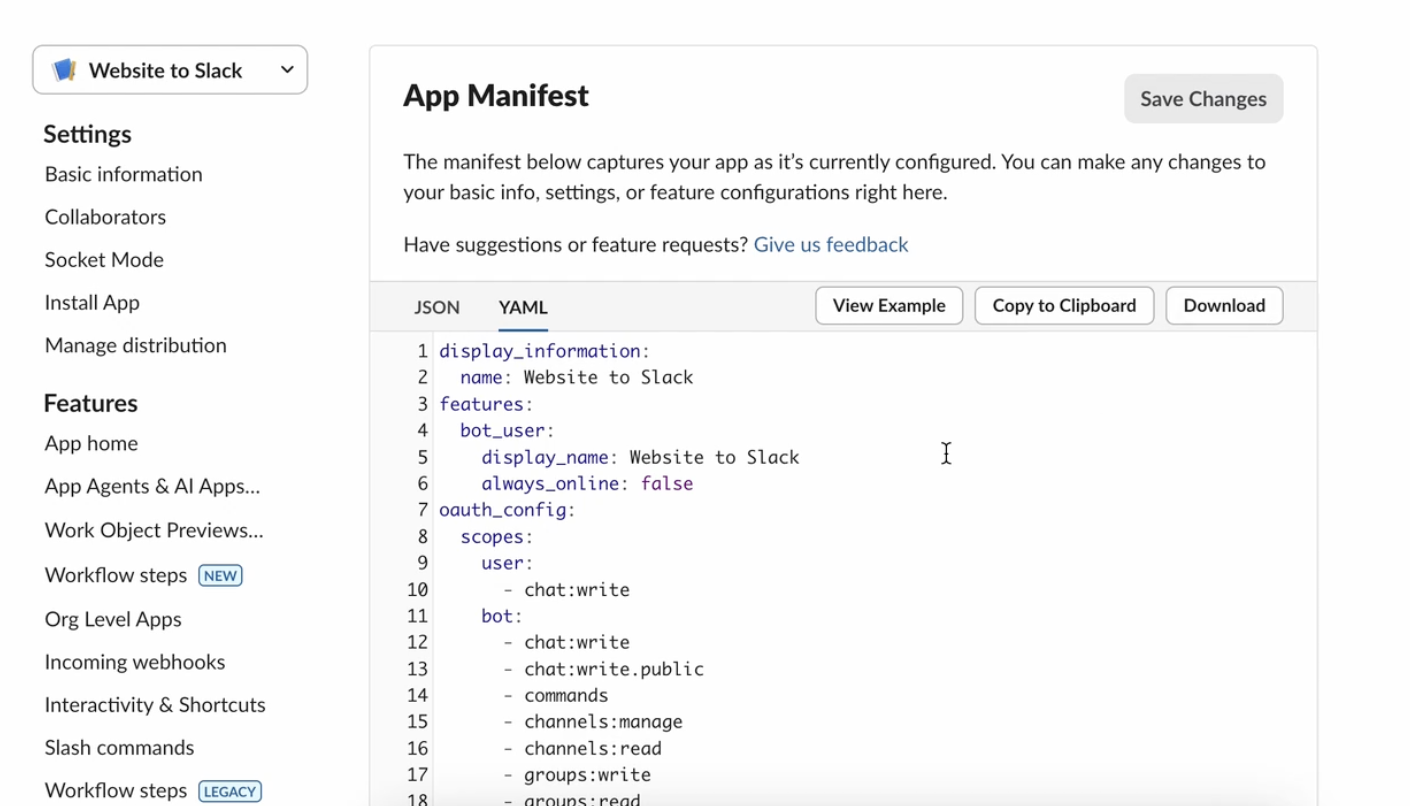
Task: Navigate to Socket Mode settings
Action: click(x=104, y=260)
